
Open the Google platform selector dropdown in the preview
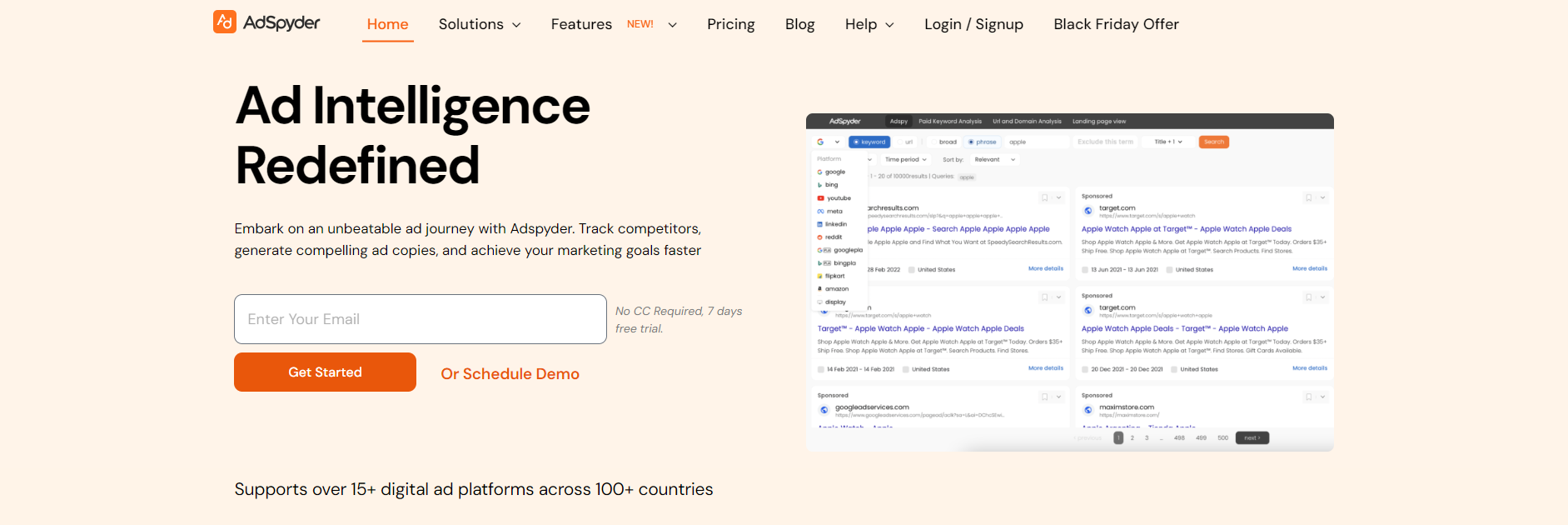[829, 142]
